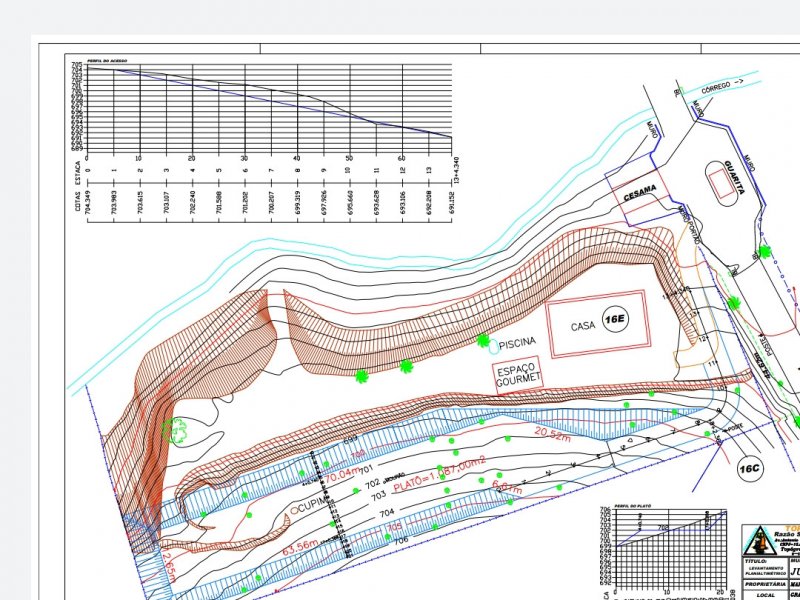Click the 704.349 elevation value
Viewport: 800px width, 600px height.
[87, 203]
